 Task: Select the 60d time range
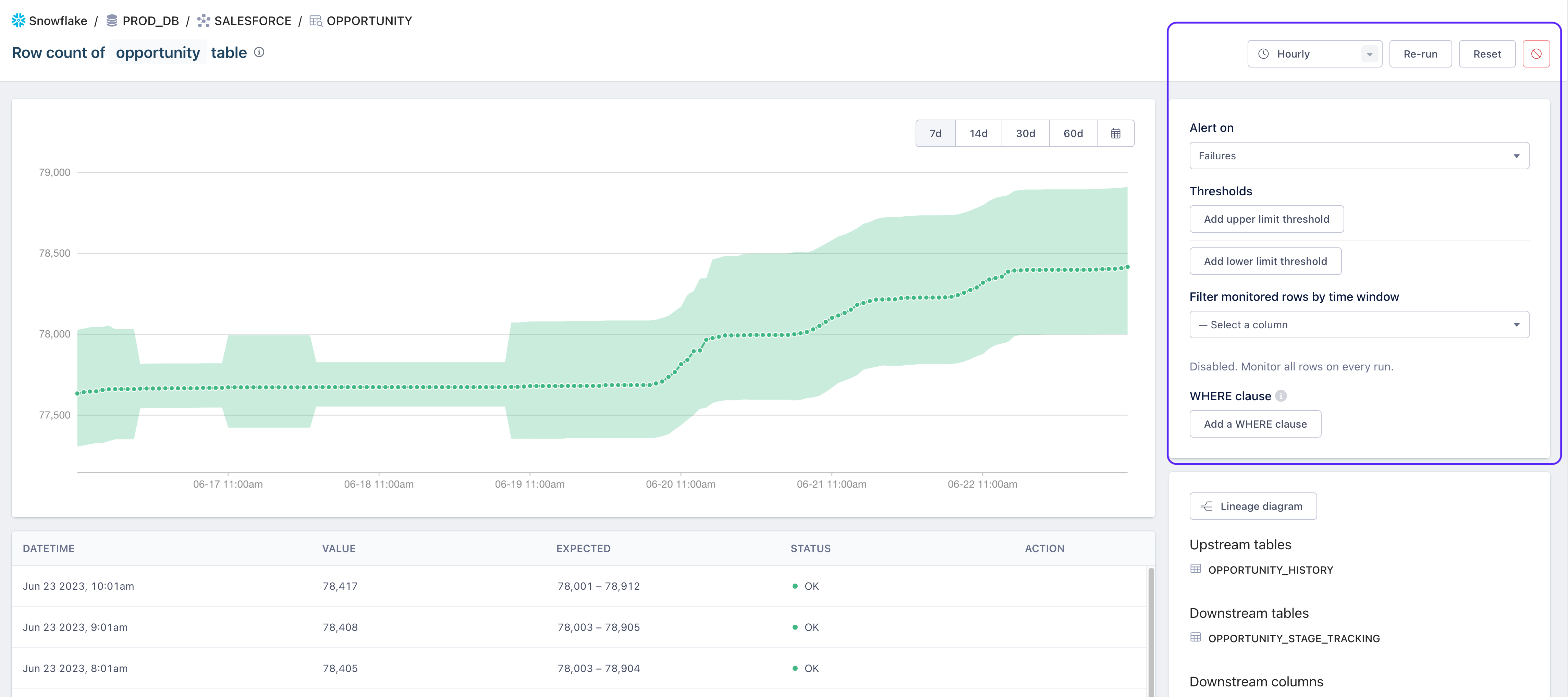1073,133
